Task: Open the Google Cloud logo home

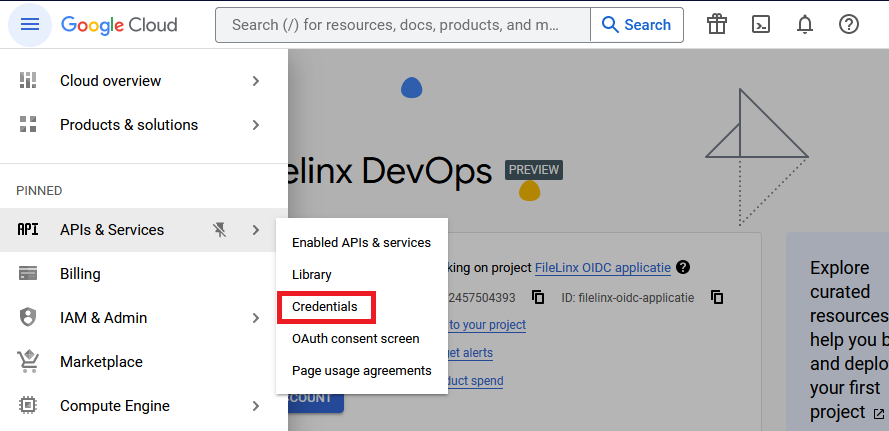Action: point(119,25)
